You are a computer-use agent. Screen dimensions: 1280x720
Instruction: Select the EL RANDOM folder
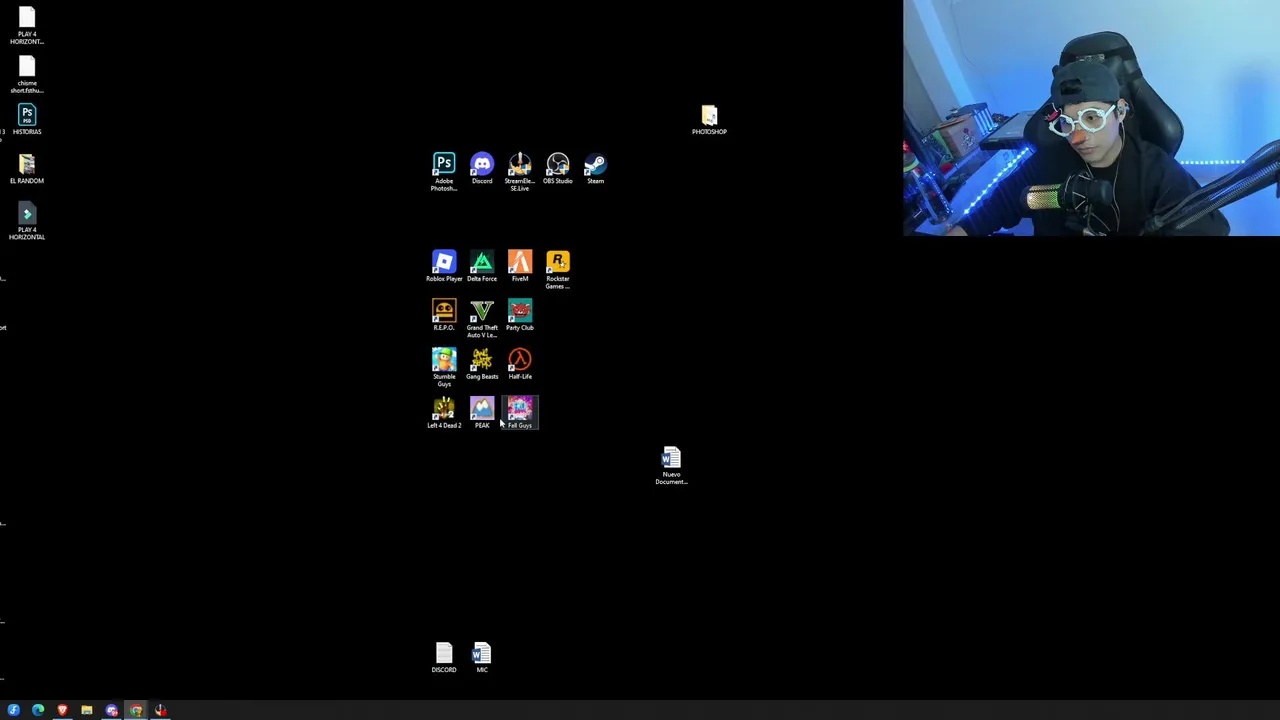click(27, 169)
